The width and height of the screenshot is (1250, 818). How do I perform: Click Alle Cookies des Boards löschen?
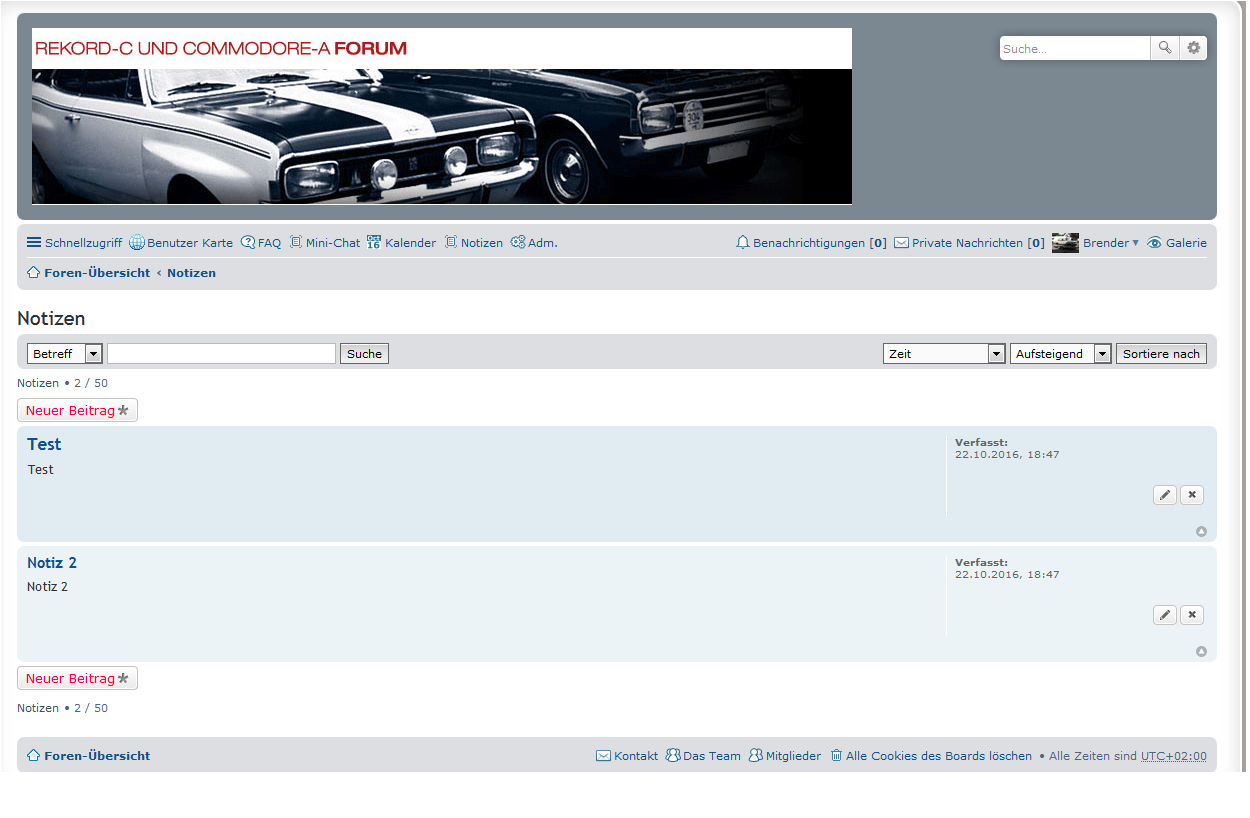pos(930,756)
